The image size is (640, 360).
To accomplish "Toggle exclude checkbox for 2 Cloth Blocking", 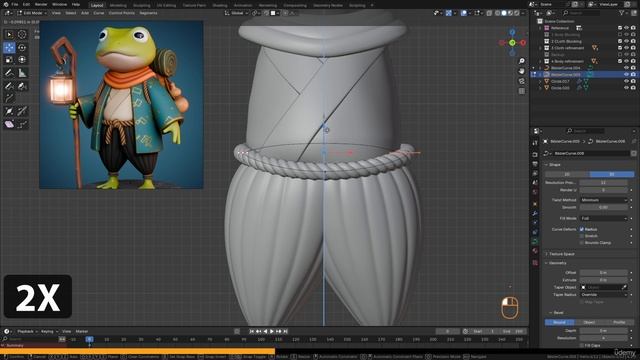I will pyautogui.click(x=620, y=41).
